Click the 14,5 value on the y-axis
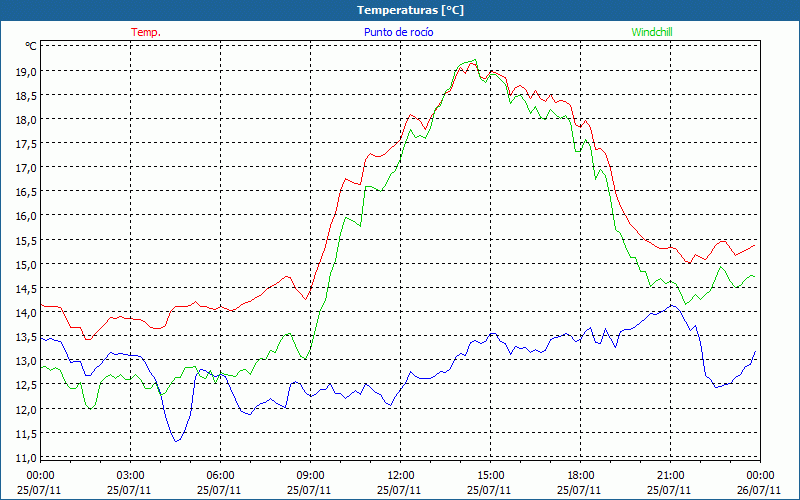 tap(27, 289)
